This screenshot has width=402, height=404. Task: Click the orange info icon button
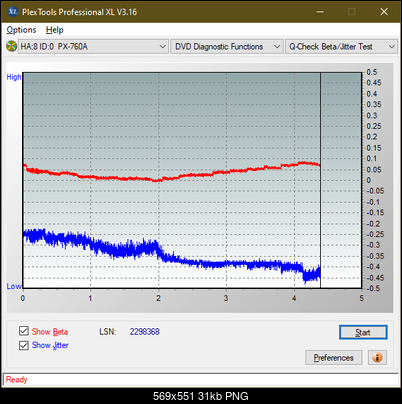pos(377,358)
